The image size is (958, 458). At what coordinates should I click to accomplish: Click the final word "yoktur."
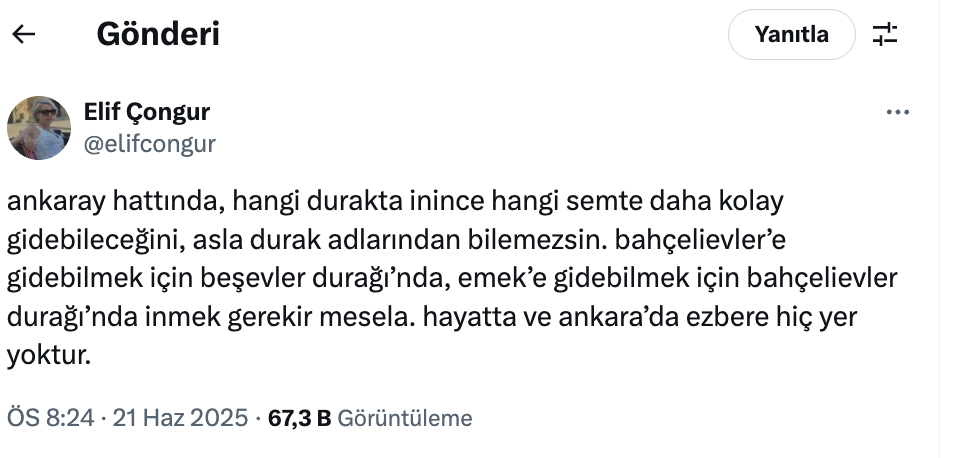[49, 357]
